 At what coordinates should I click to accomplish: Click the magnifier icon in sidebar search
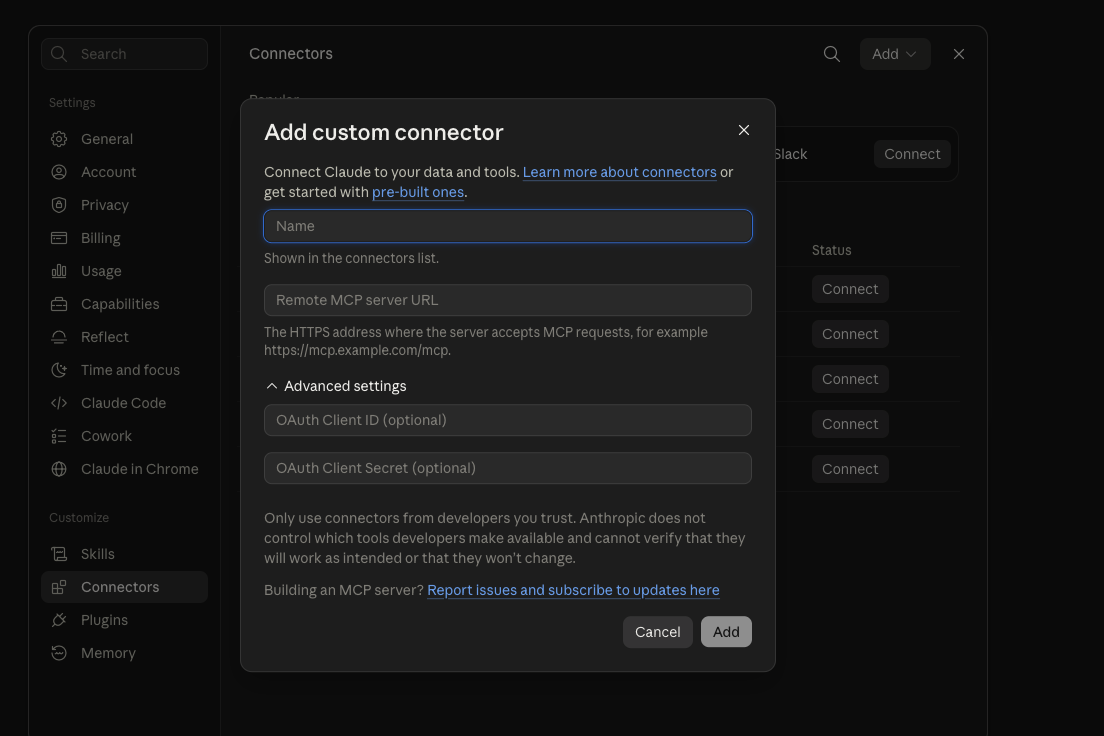pos(59,54)
